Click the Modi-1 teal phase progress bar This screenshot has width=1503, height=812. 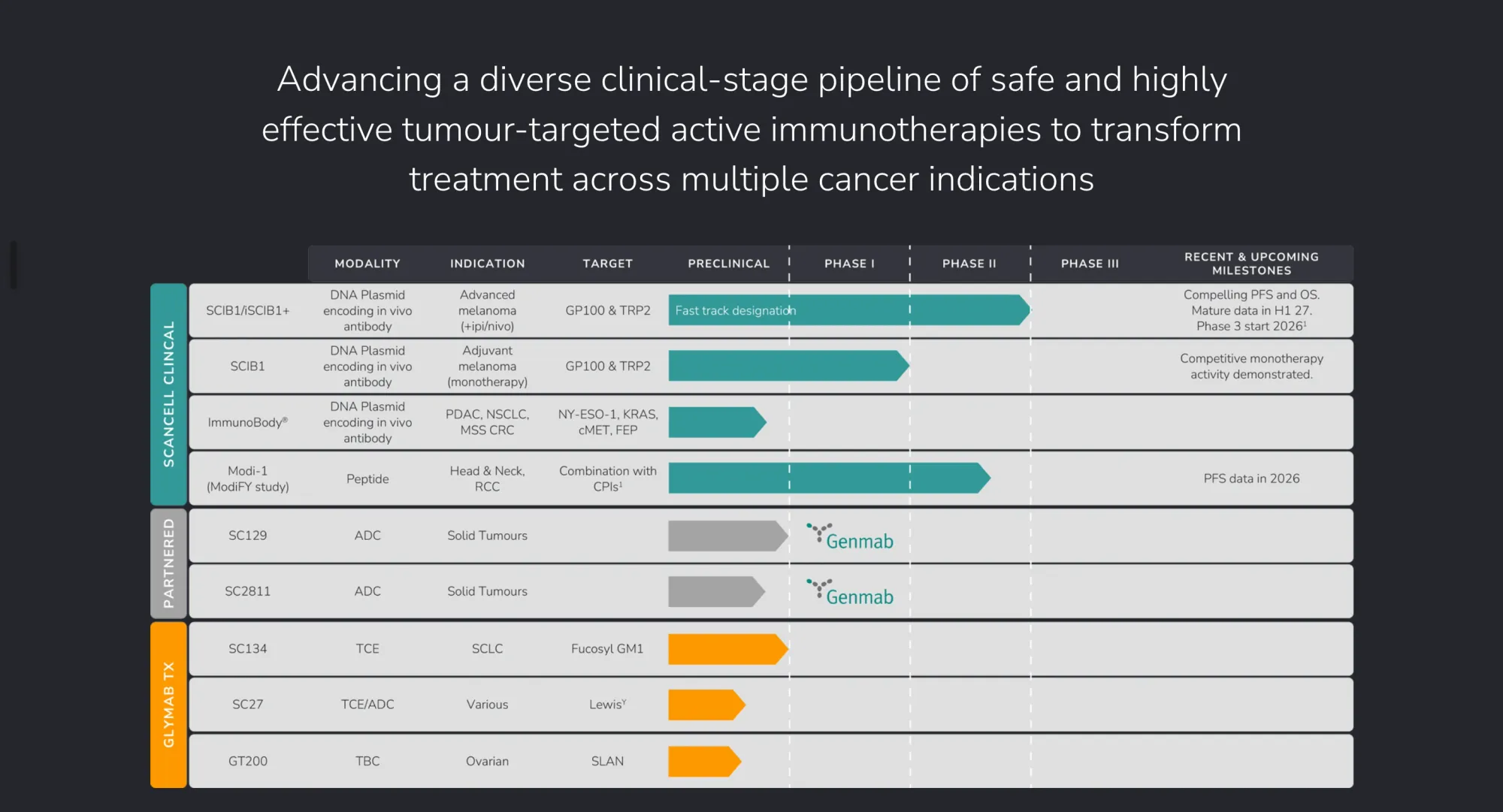(830, 478)
